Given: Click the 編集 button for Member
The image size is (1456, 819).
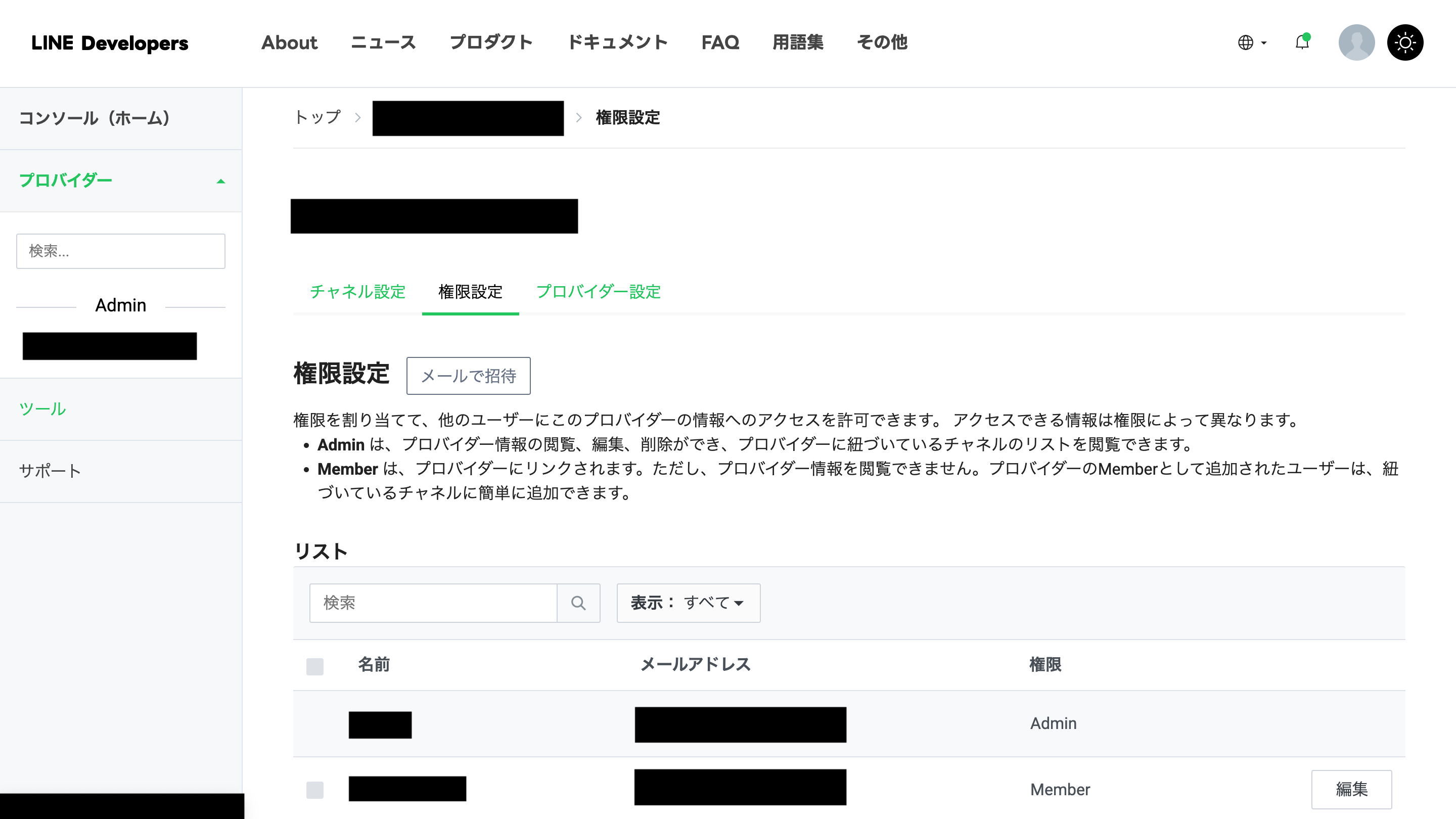Looking at the screenshot, I should pos(1351,789).
